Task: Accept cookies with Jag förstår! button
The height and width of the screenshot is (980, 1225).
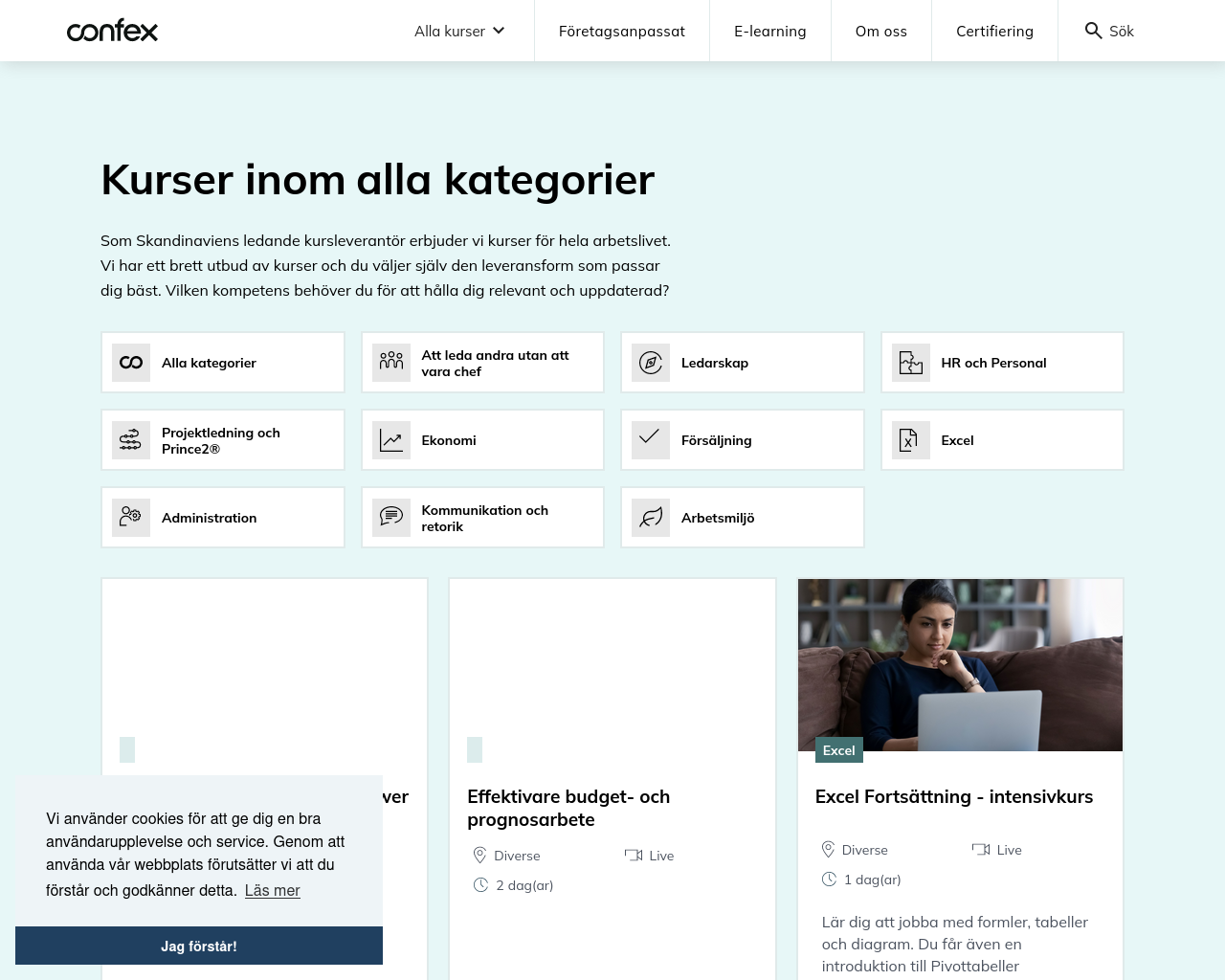Action: pyautogui.click(x=199, y=946)
